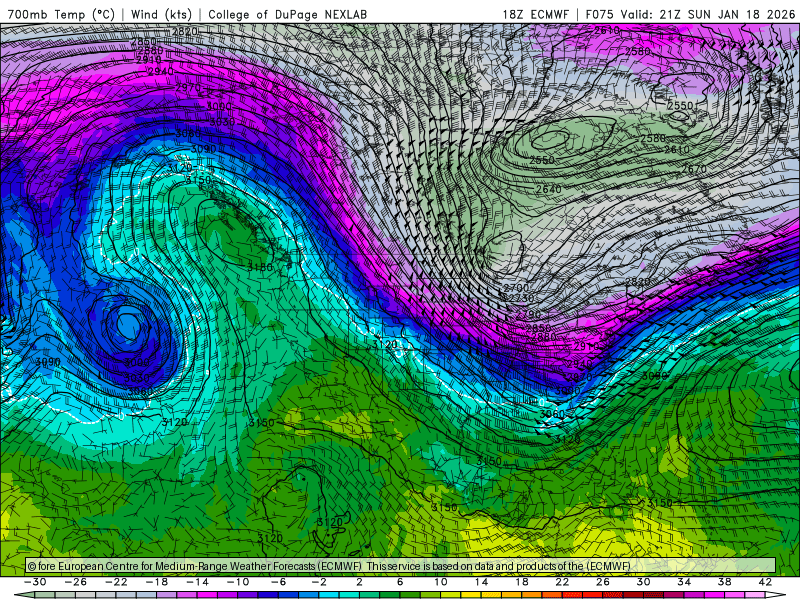The image size is (800, 600).
Task: Pick the 10 legend scale value
Action: click(441, 582)
